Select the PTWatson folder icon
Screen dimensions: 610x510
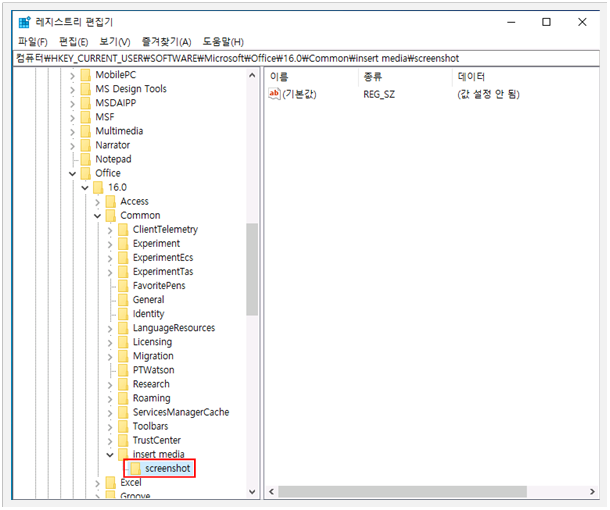(123, 370)
